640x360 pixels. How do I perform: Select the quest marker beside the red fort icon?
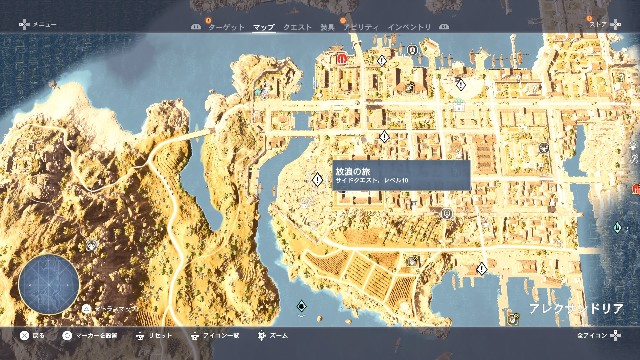(382, 61)
